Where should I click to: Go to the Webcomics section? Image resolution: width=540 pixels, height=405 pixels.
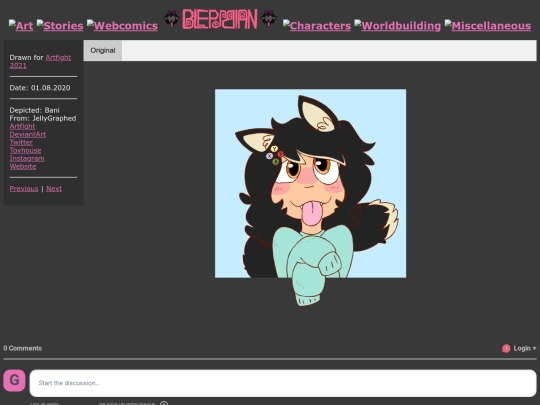(122, 25)
